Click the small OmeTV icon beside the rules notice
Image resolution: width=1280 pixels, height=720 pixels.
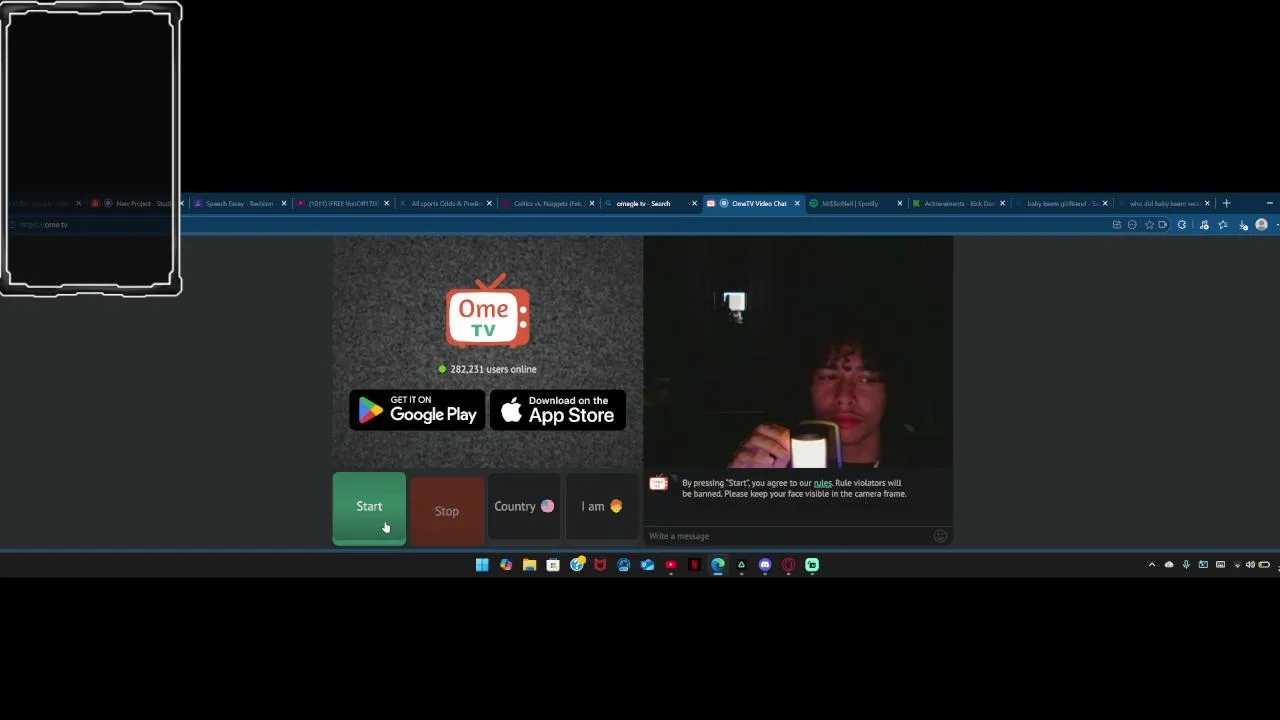(x=658, y=484)
